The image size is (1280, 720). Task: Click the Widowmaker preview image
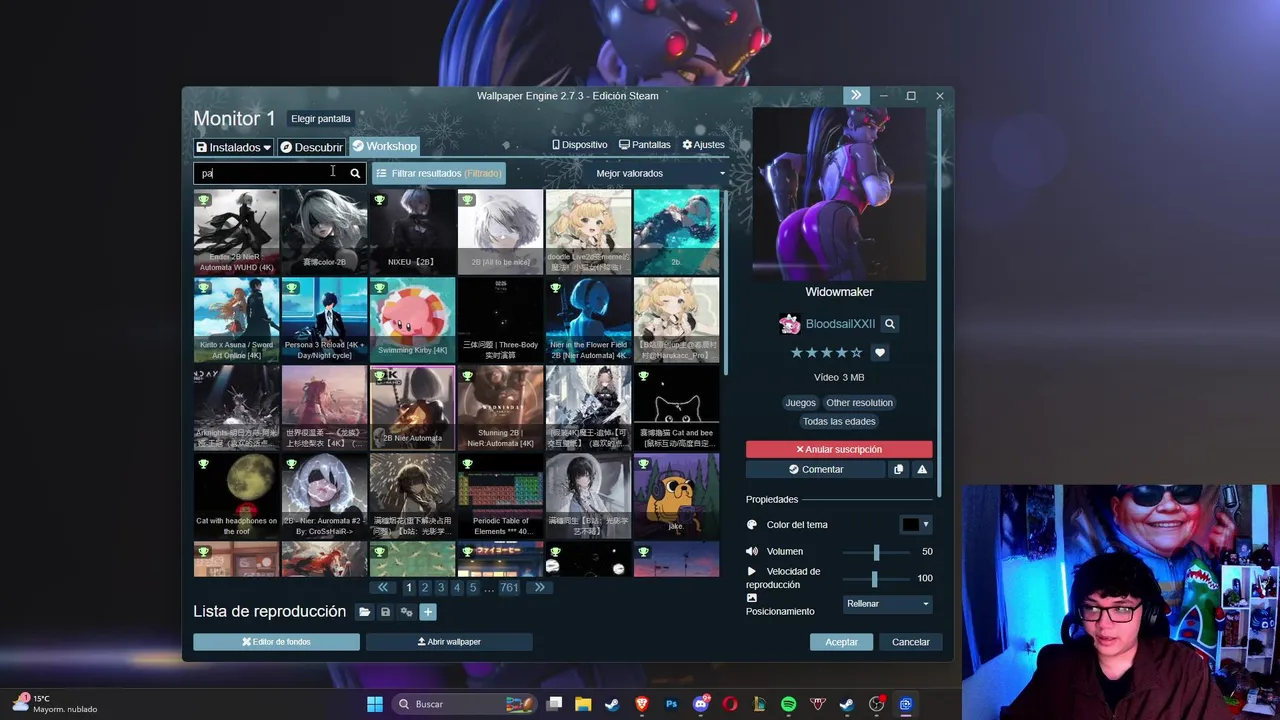pos(839,194)
